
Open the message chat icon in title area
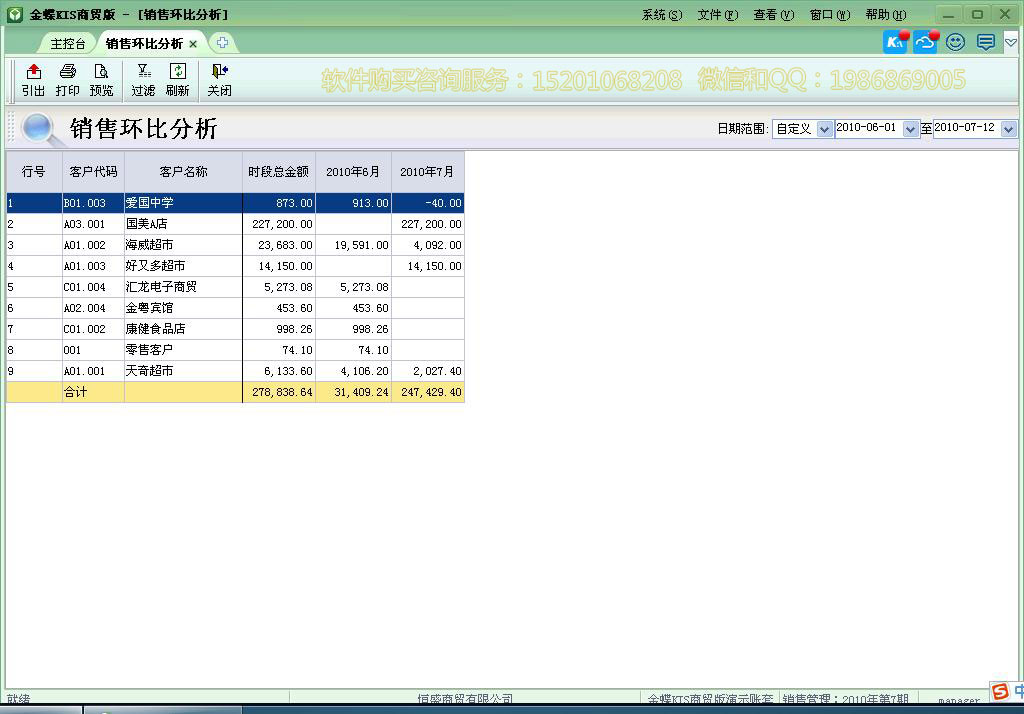point(984,42)
